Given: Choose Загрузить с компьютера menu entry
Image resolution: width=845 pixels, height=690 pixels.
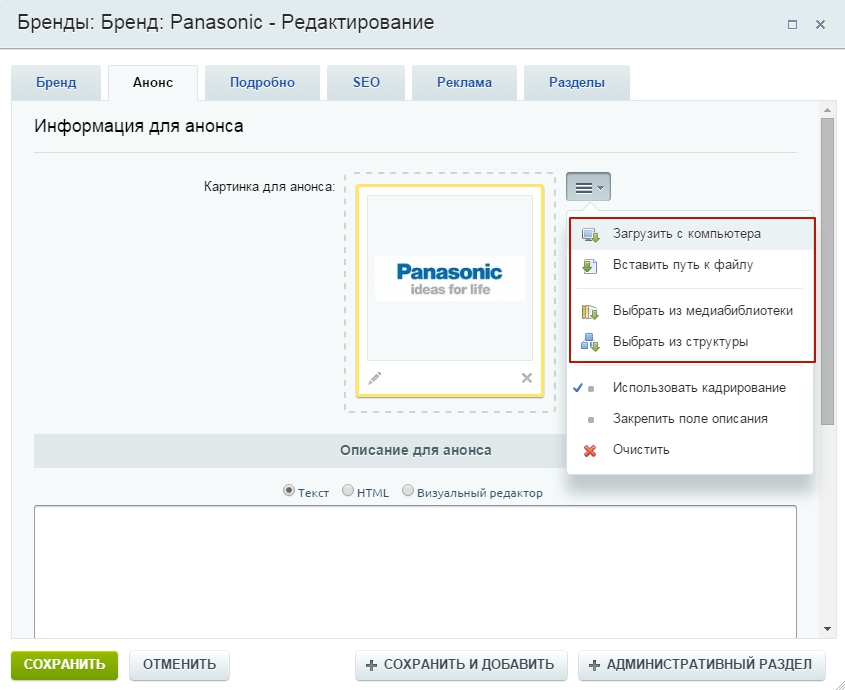Looking at the screenshot, I should tap(692, 234).
